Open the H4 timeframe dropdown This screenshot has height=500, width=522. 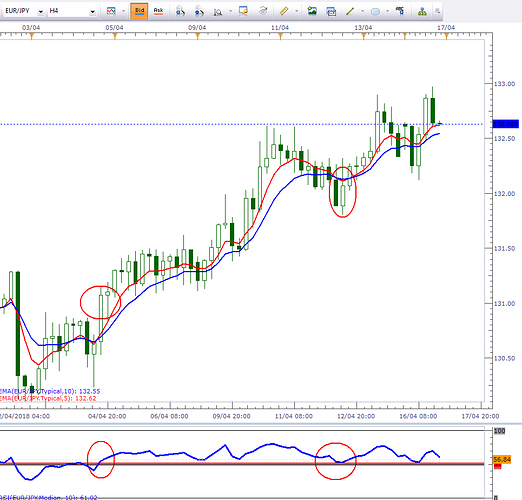coord(92,12)
